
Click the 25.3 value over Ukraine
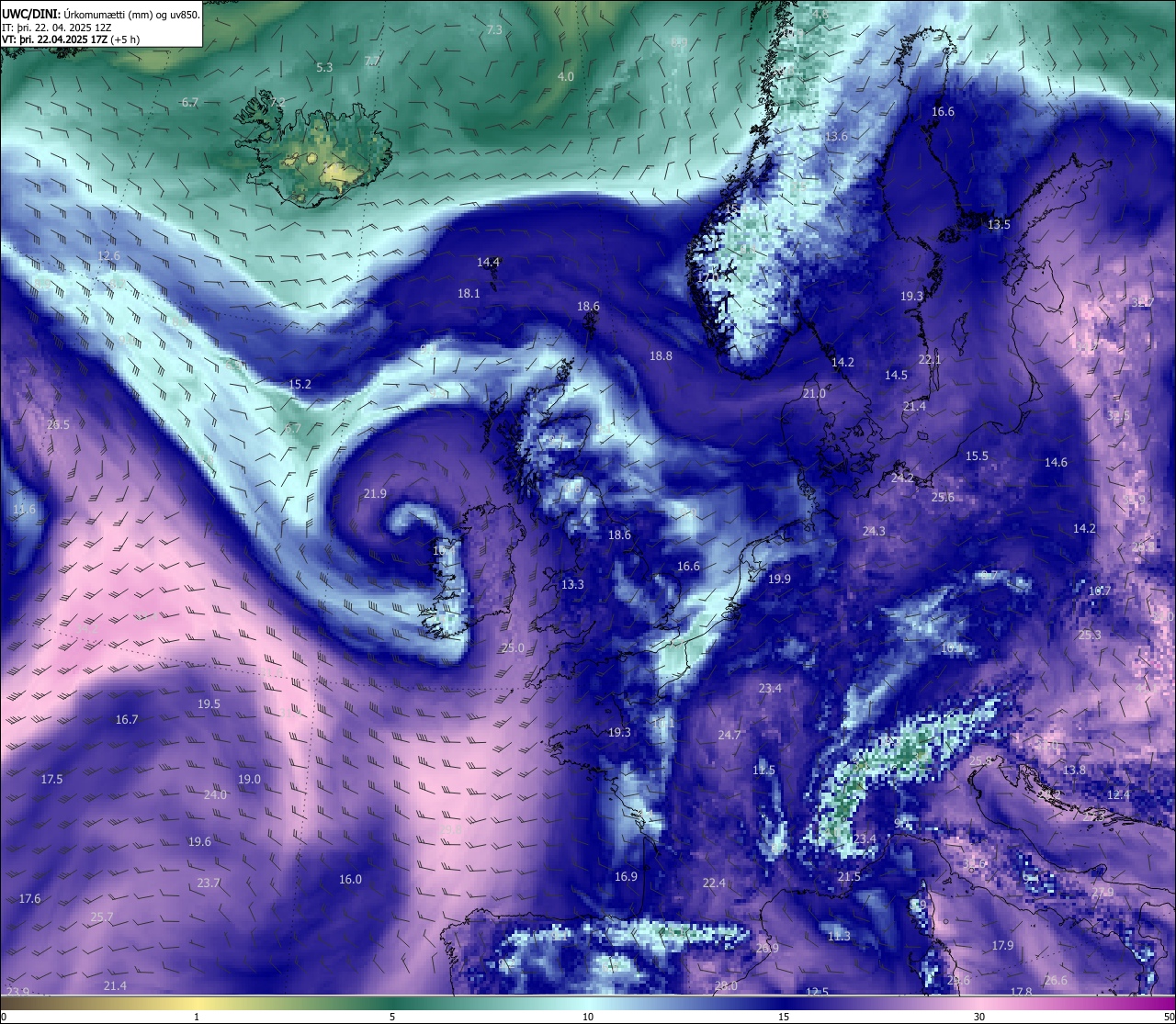click(1090, 636)
